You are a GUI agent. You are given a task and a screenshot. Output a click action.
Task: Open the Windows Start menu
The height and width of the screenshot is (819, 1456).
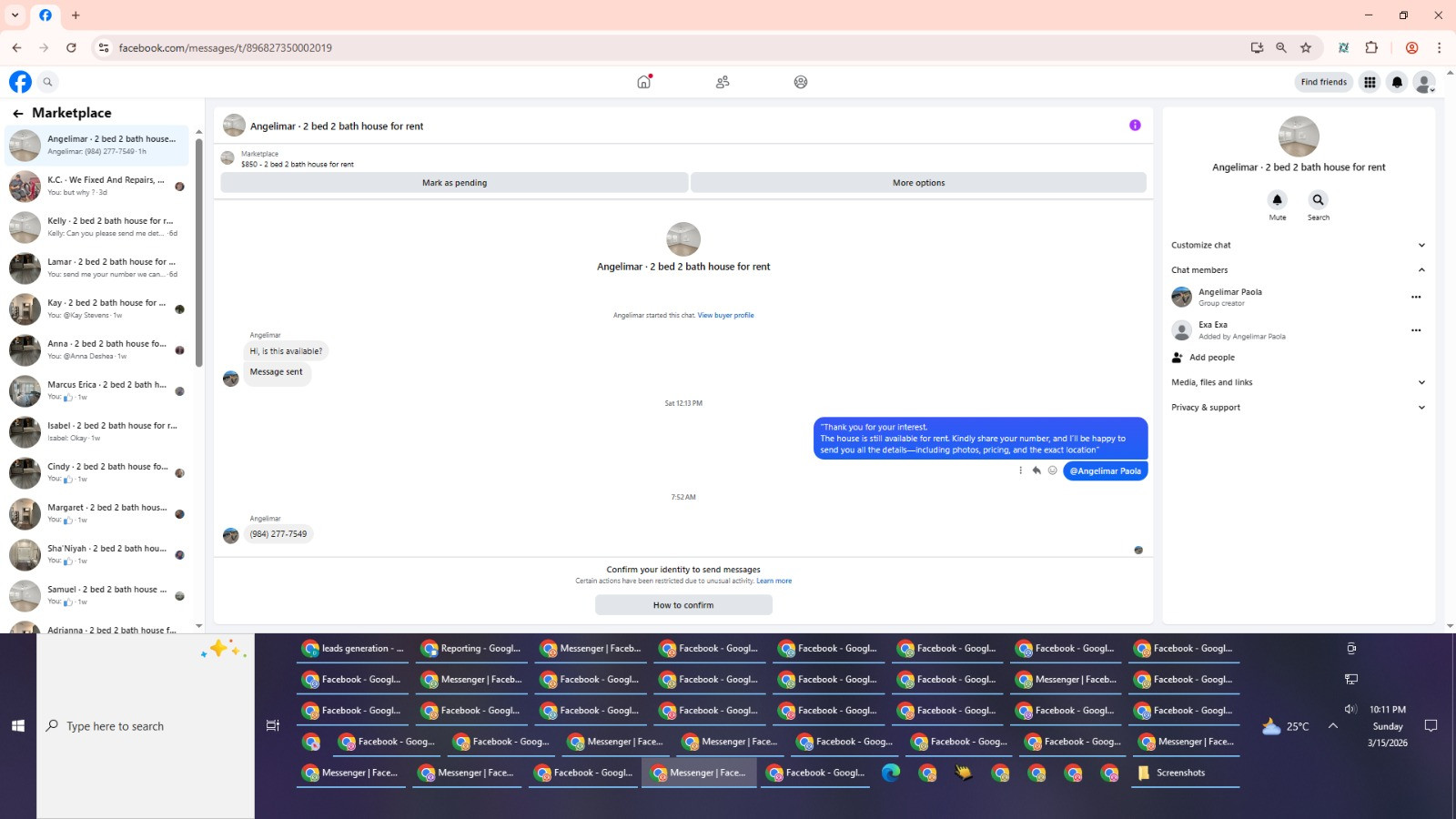click(x=18, y=726)
